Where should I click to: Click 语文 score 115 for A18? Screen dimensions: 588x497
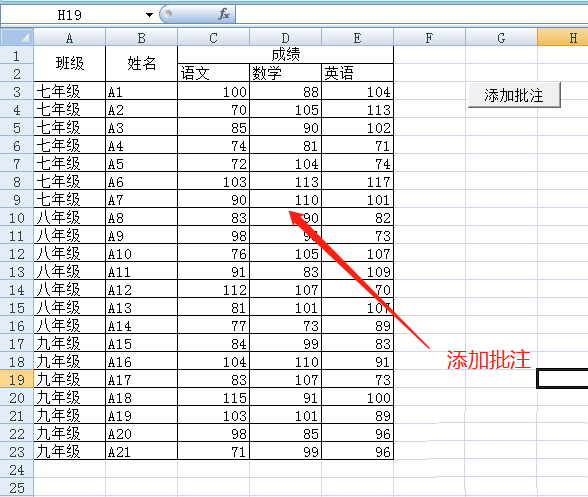(x=213, y=398)
